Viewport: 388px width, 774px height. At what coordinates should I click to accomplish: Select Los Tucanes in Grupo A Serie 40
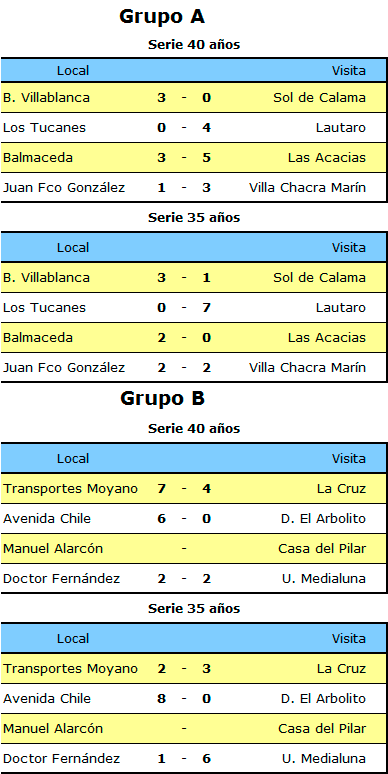(44, 128)
